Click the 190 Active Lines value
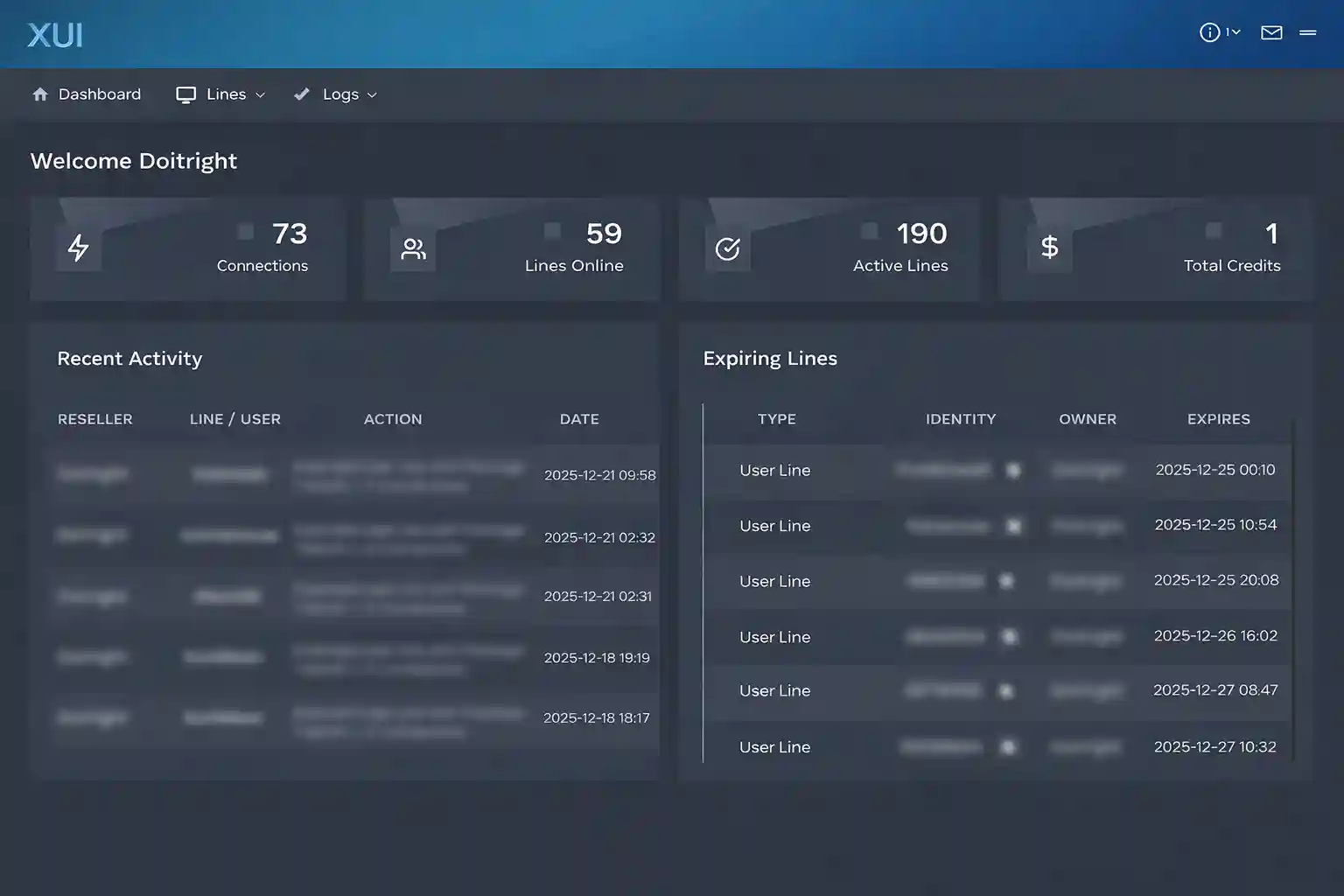The height and width of the screenshot is (896, 1344). (922, 234)
